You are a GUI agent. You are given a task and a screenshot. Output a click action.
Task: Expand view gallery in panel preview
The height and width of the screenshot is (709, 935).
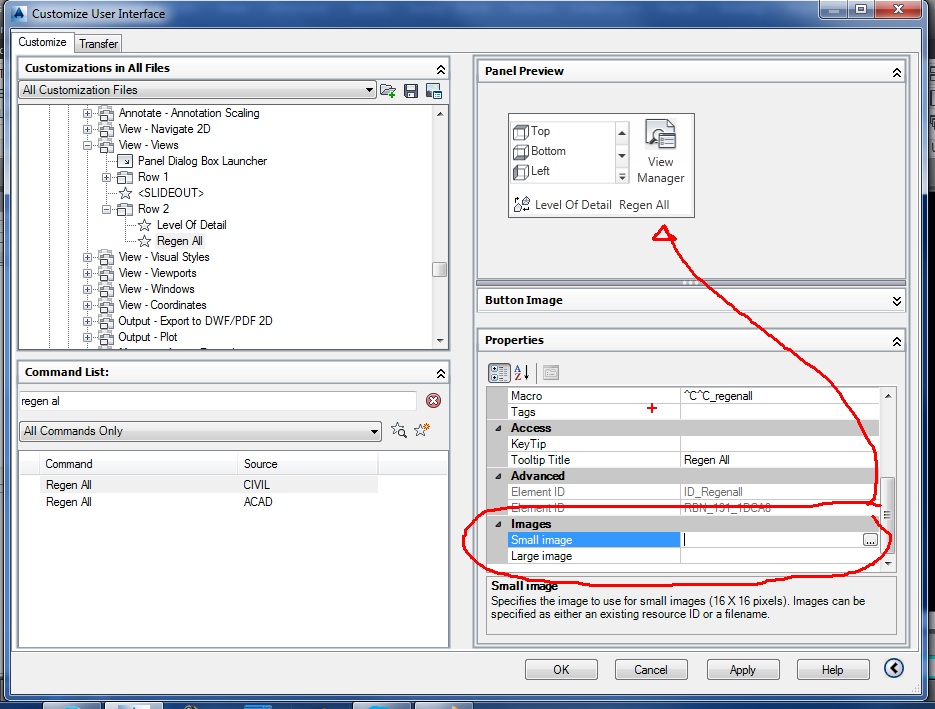[622, 177]
